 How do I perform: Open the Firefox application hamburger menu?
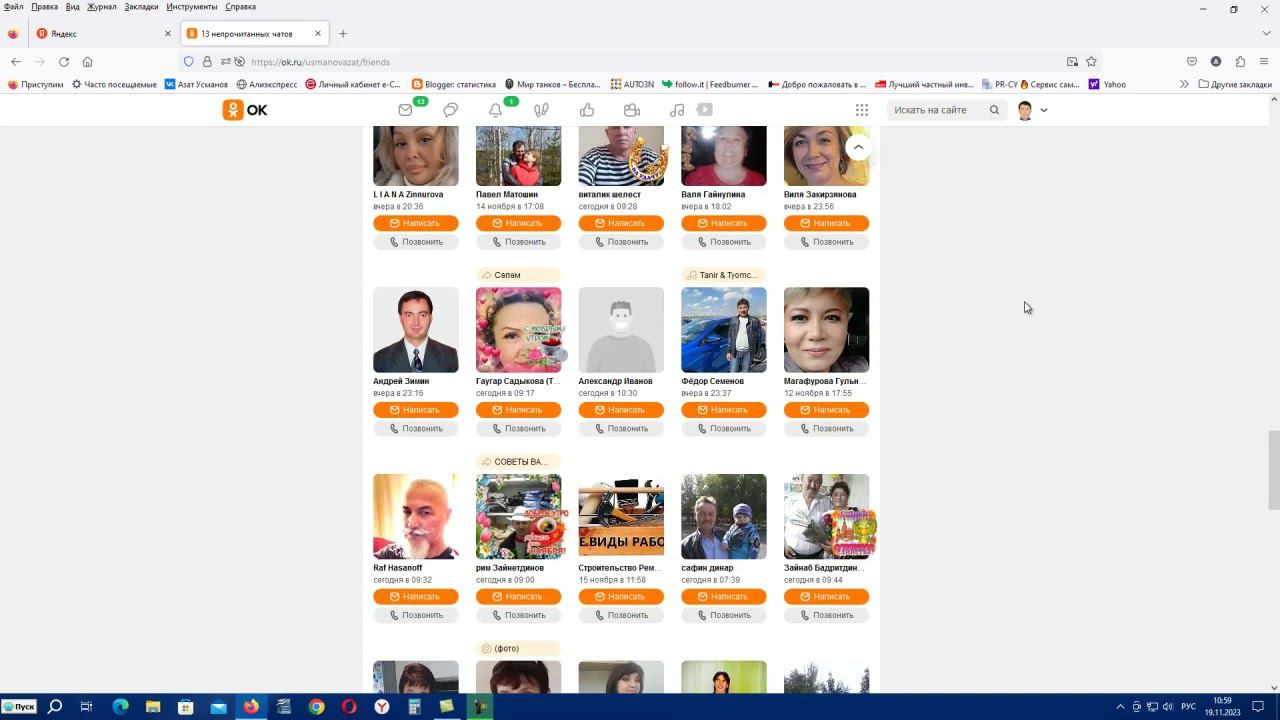coord(1264,62)
